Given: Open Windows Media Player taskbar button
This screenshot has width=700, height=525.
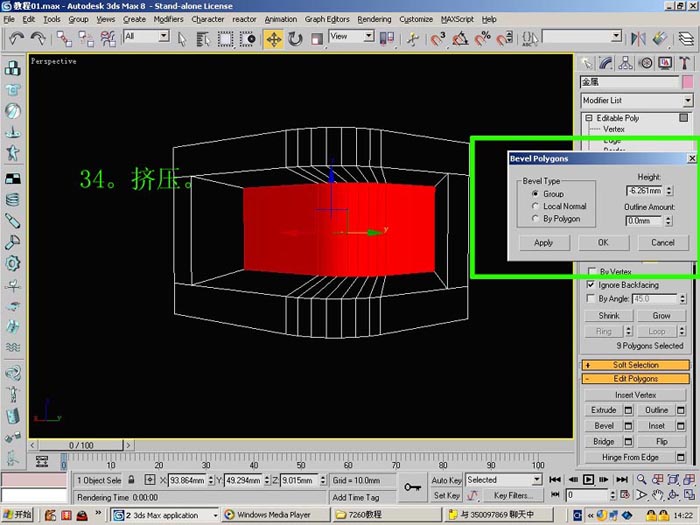Looking at the screenshot, I should [274, 515].
